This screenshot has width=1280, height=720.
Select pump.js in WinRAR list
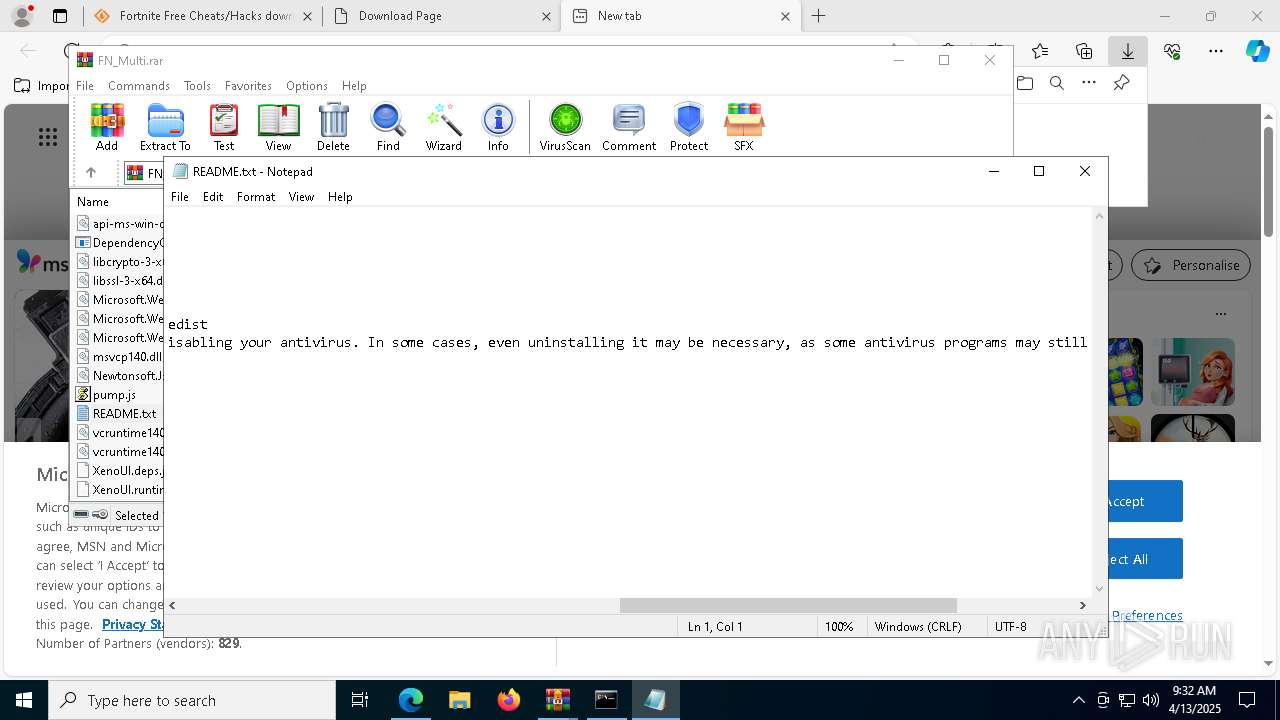[x=114, y=394]
